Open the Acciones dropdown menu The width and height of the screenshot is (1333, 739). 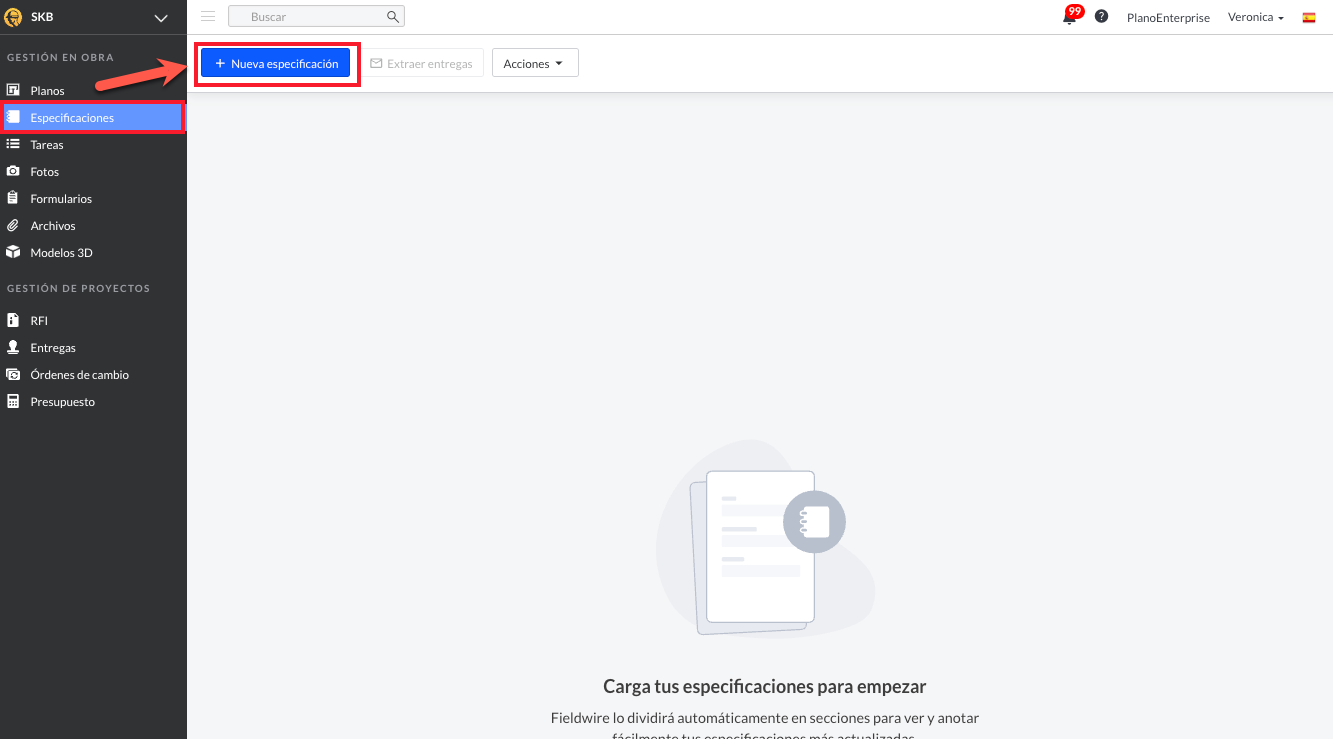coord(534,63)
